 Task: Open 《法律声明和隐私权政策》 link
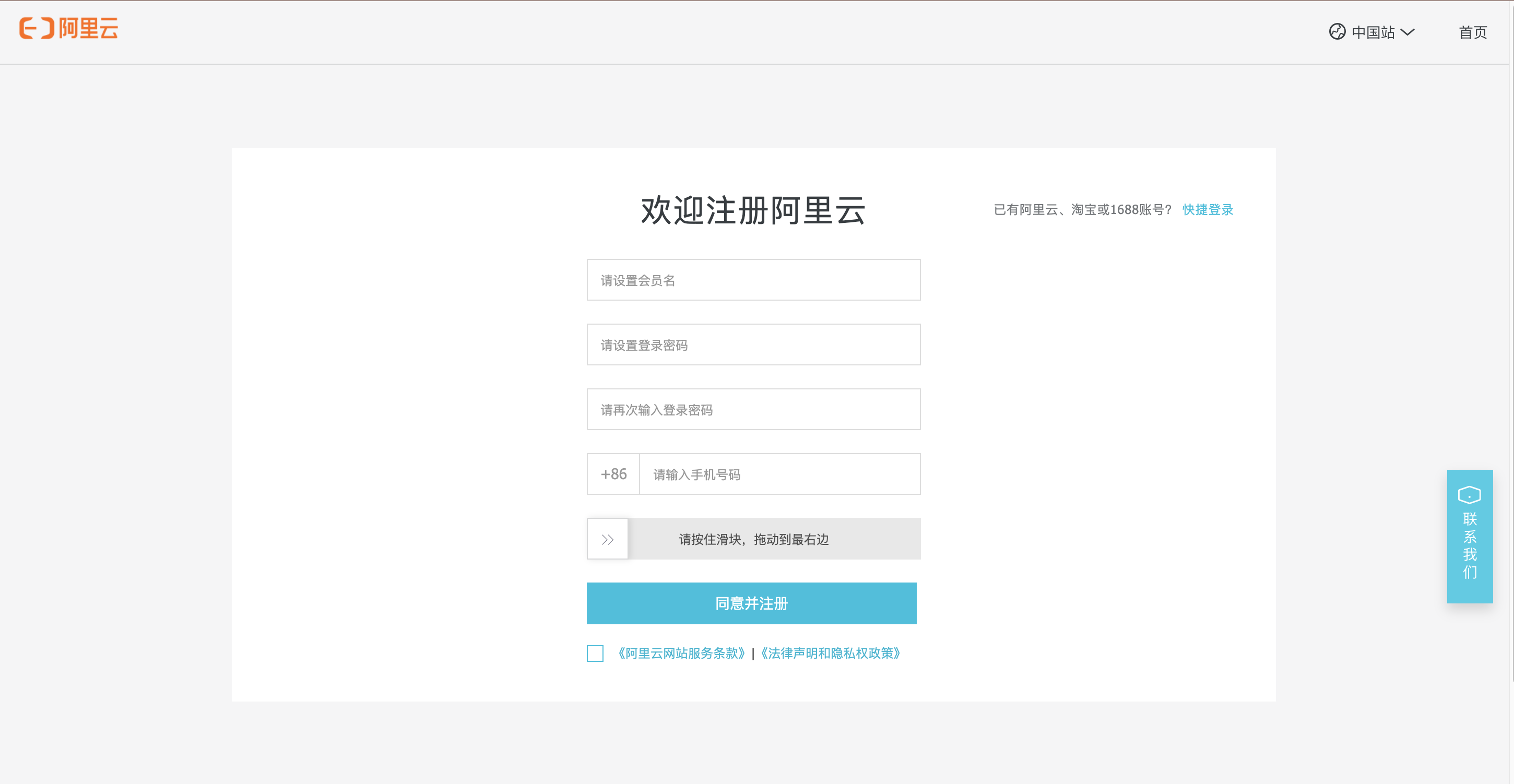click(x=831, y=654)
